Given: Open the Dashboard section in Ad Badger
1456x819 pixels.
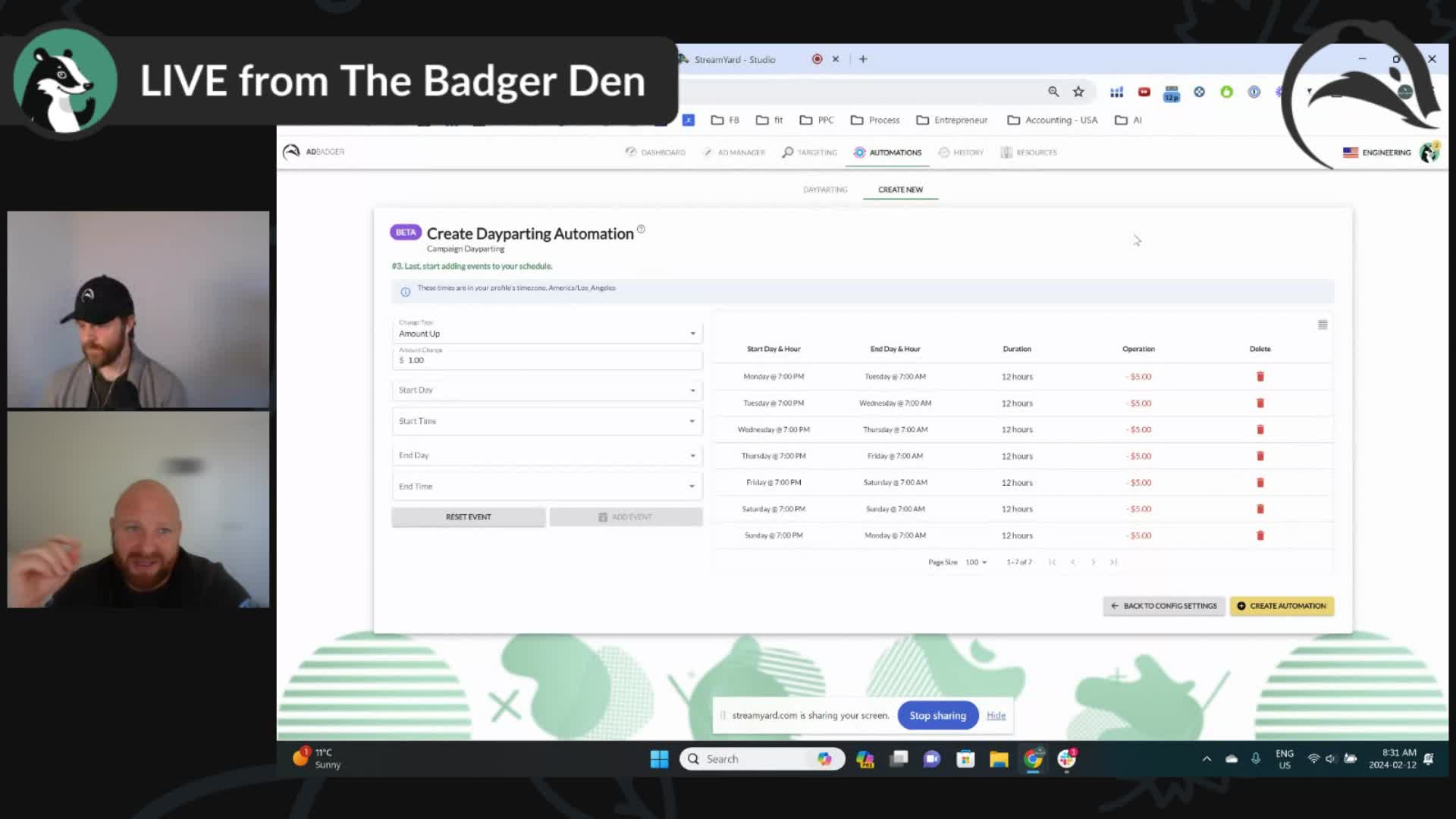Looking at the screenshot, I should pos(654,152).
